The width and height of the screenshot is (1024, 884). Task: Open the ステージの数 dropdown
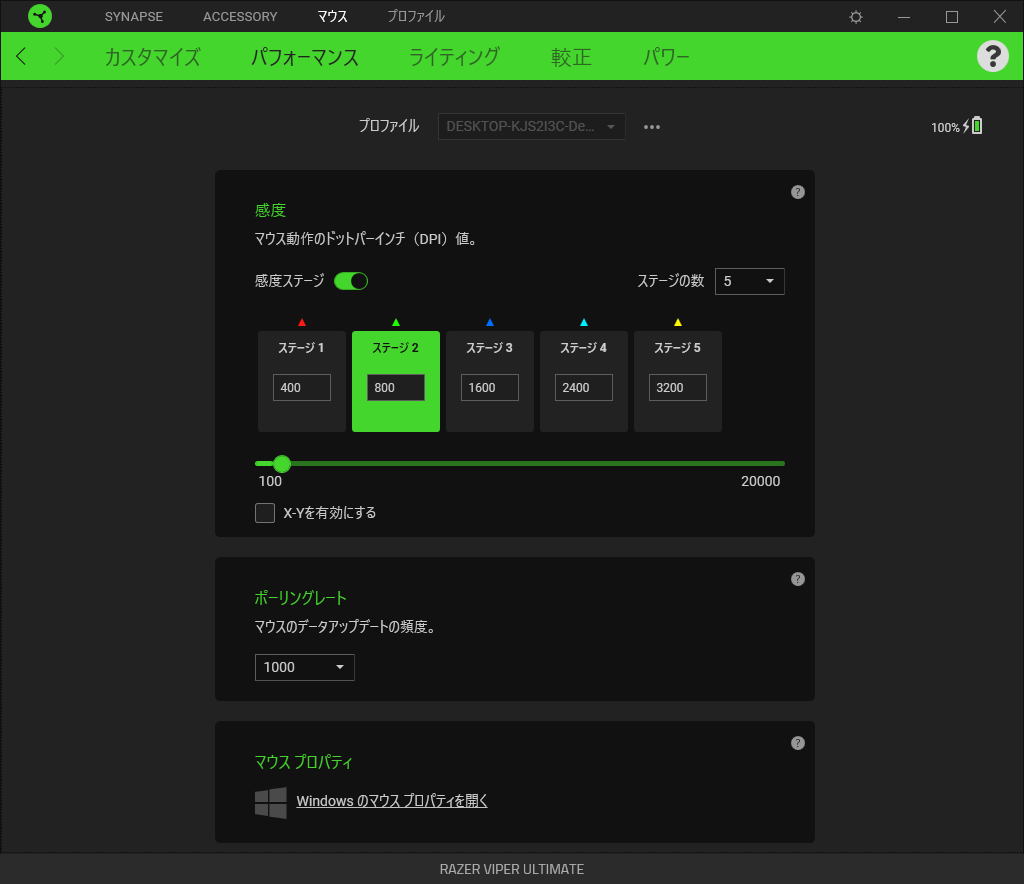[750, 281]
